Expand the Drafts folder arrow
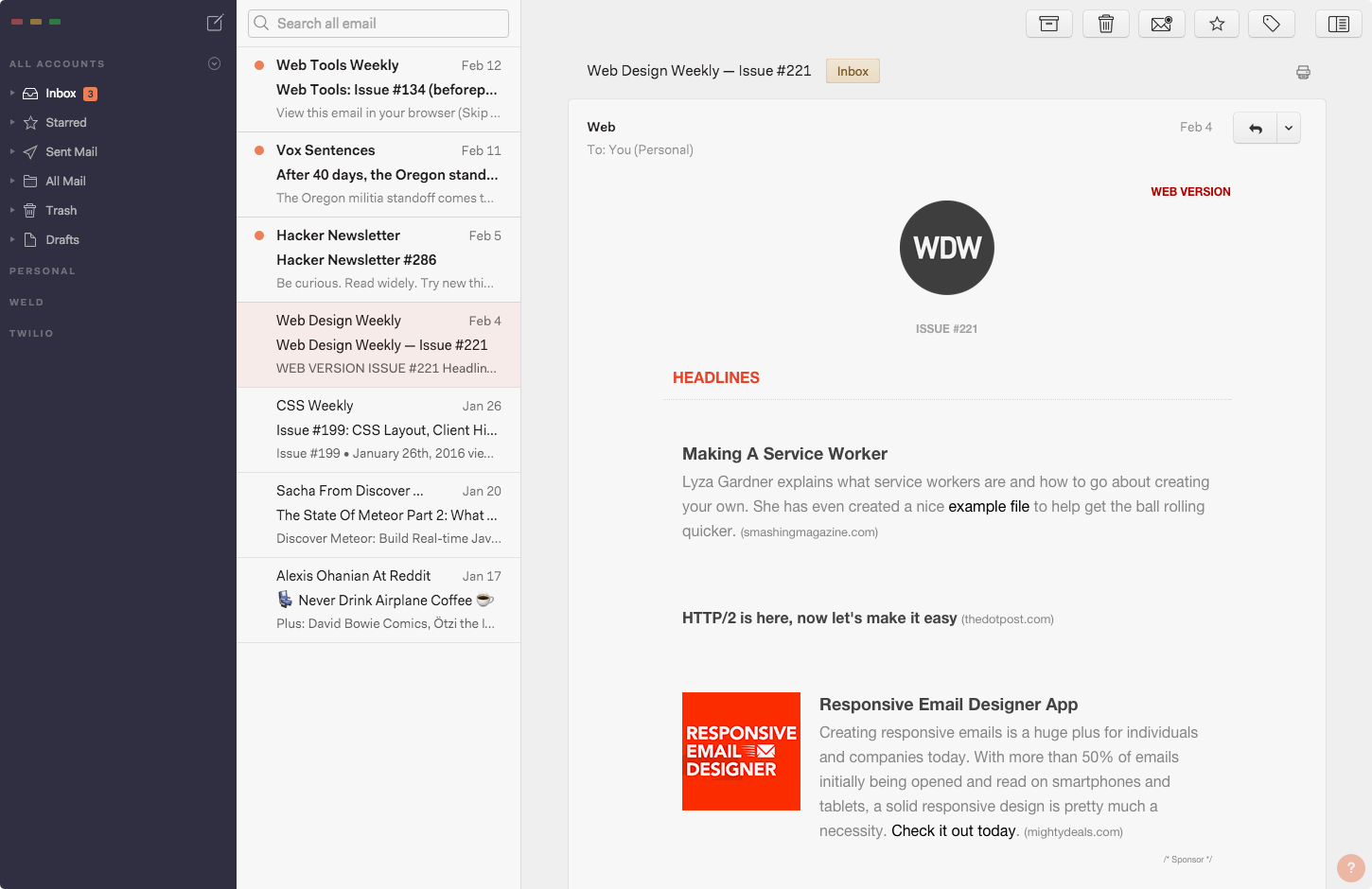The width and height of the screenshot is (1372, 889). (12, 240)
